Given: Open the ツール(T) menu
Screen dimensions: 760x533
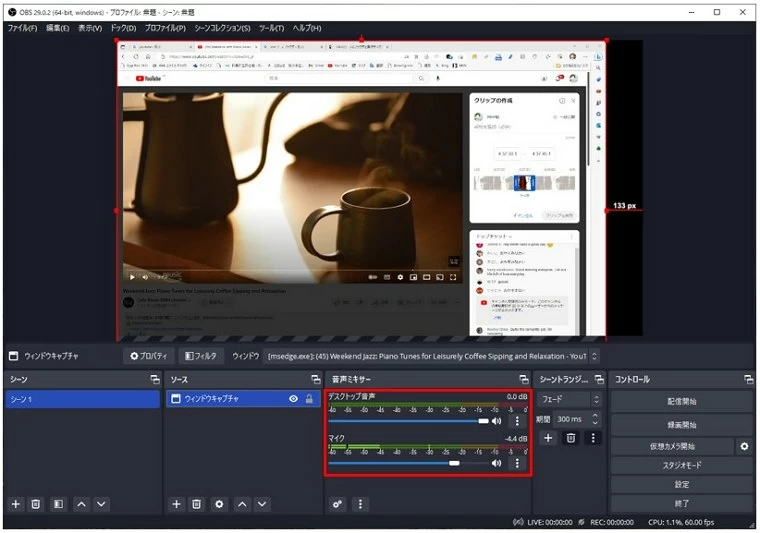Looking at the screenshot, I should (271, 28).
